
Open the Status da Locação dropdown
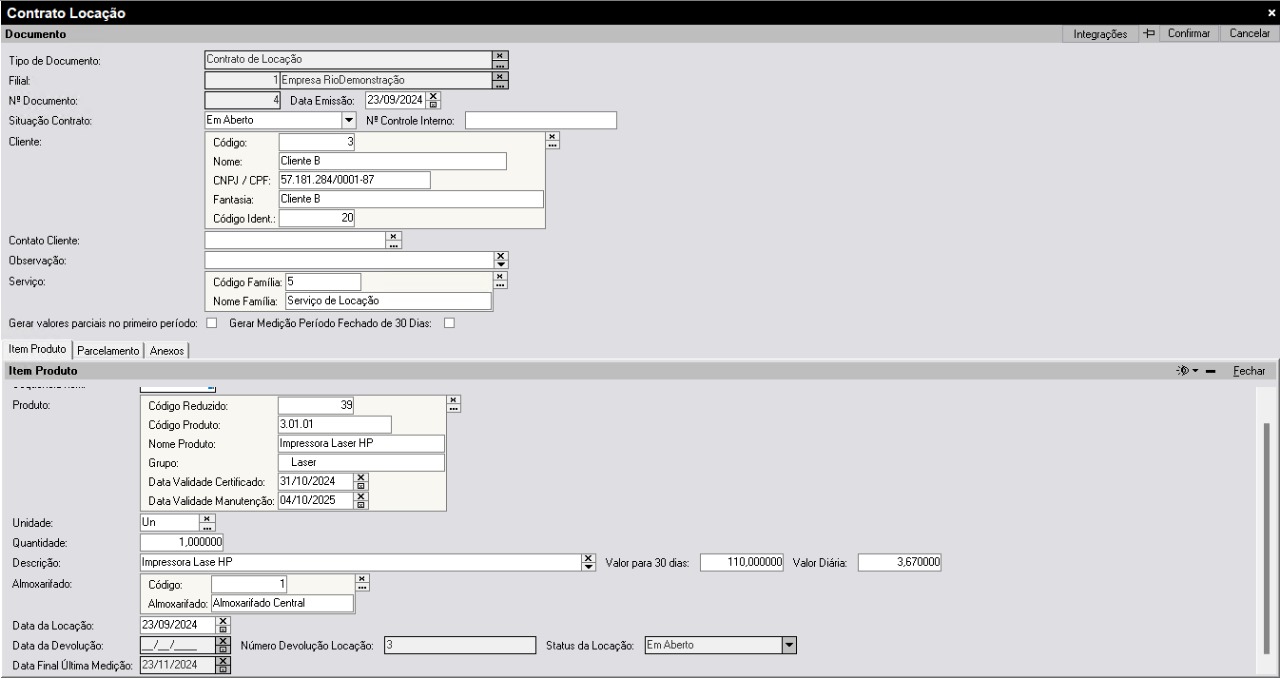[x=788, y=645]
